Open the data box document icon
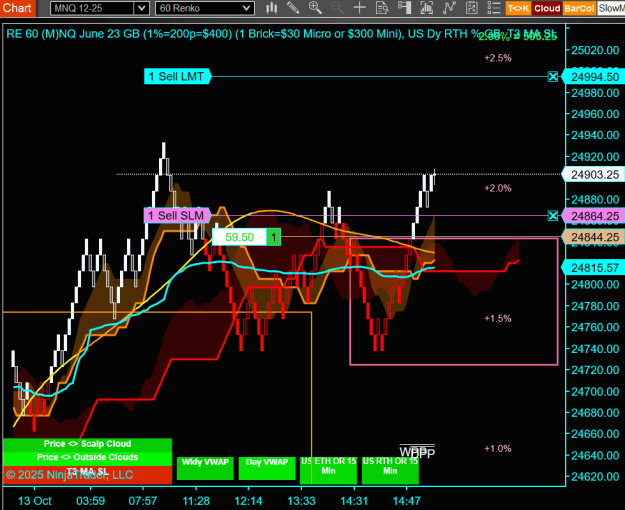 pyautogui.click(x=382, y=8)
